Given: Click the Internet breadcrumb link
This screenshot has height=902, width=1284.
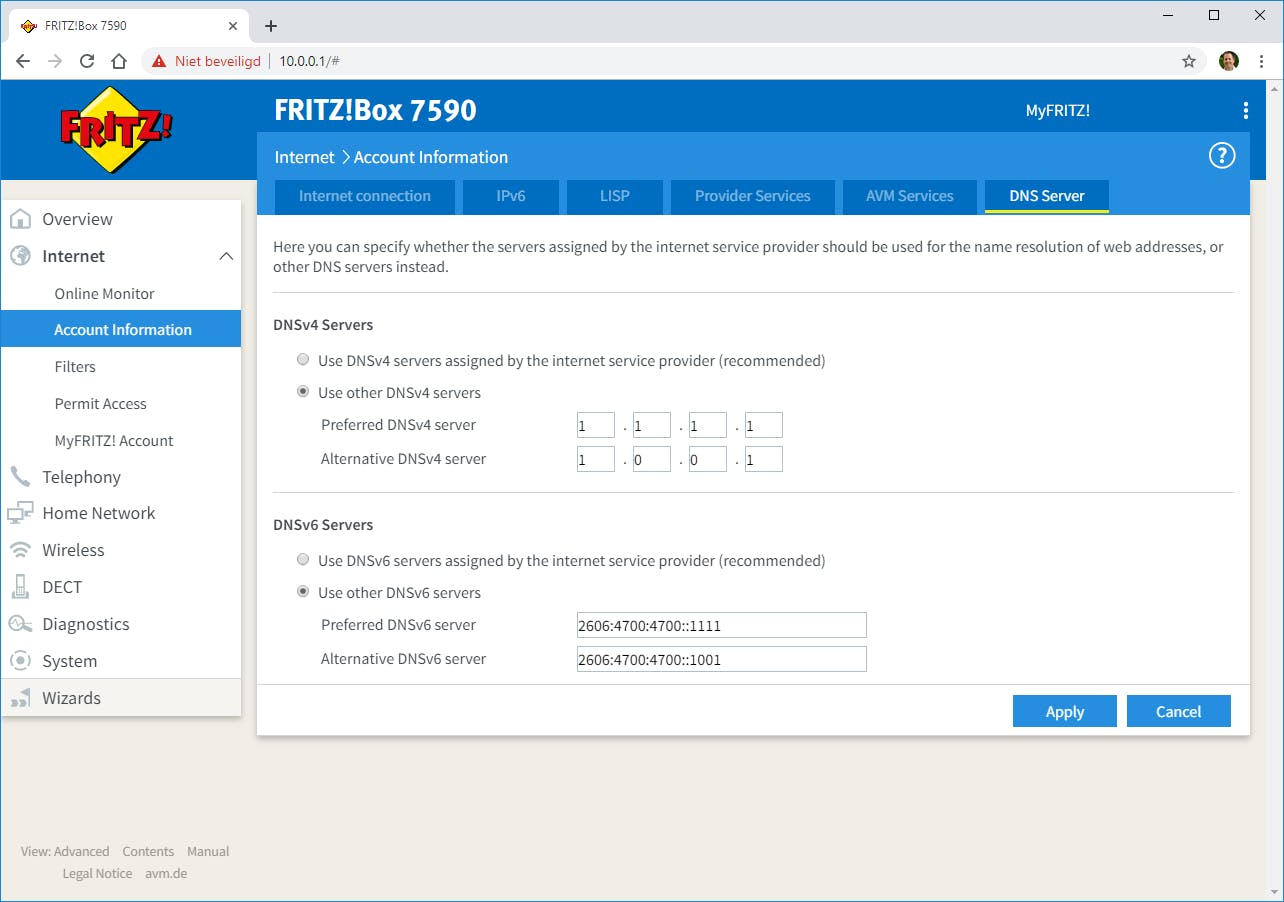Looking at the screenshot, I should pyautogui.click(x=304, y=157).
